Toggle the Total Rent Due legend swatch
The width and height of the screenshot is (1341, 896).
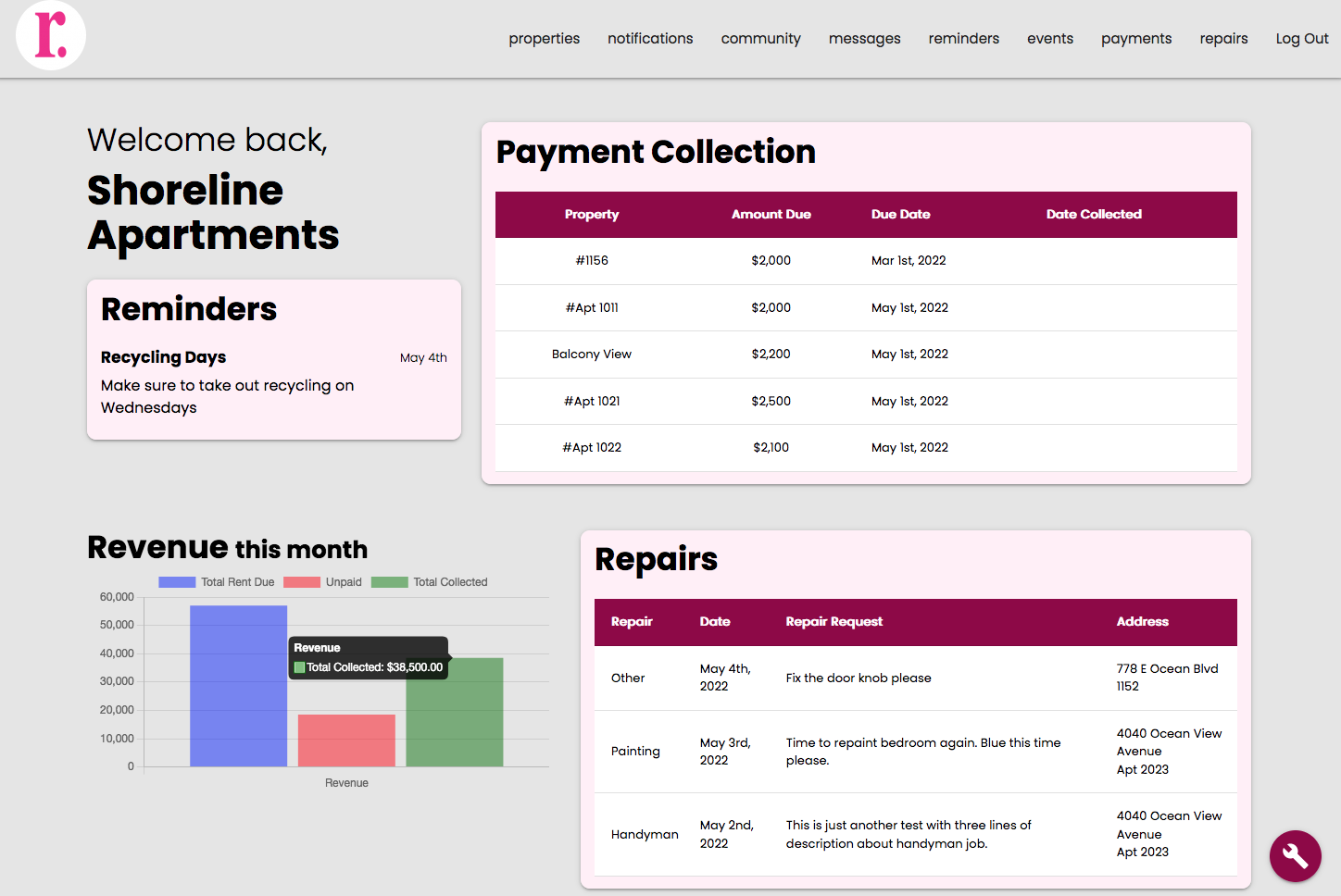tap(177, 582)
